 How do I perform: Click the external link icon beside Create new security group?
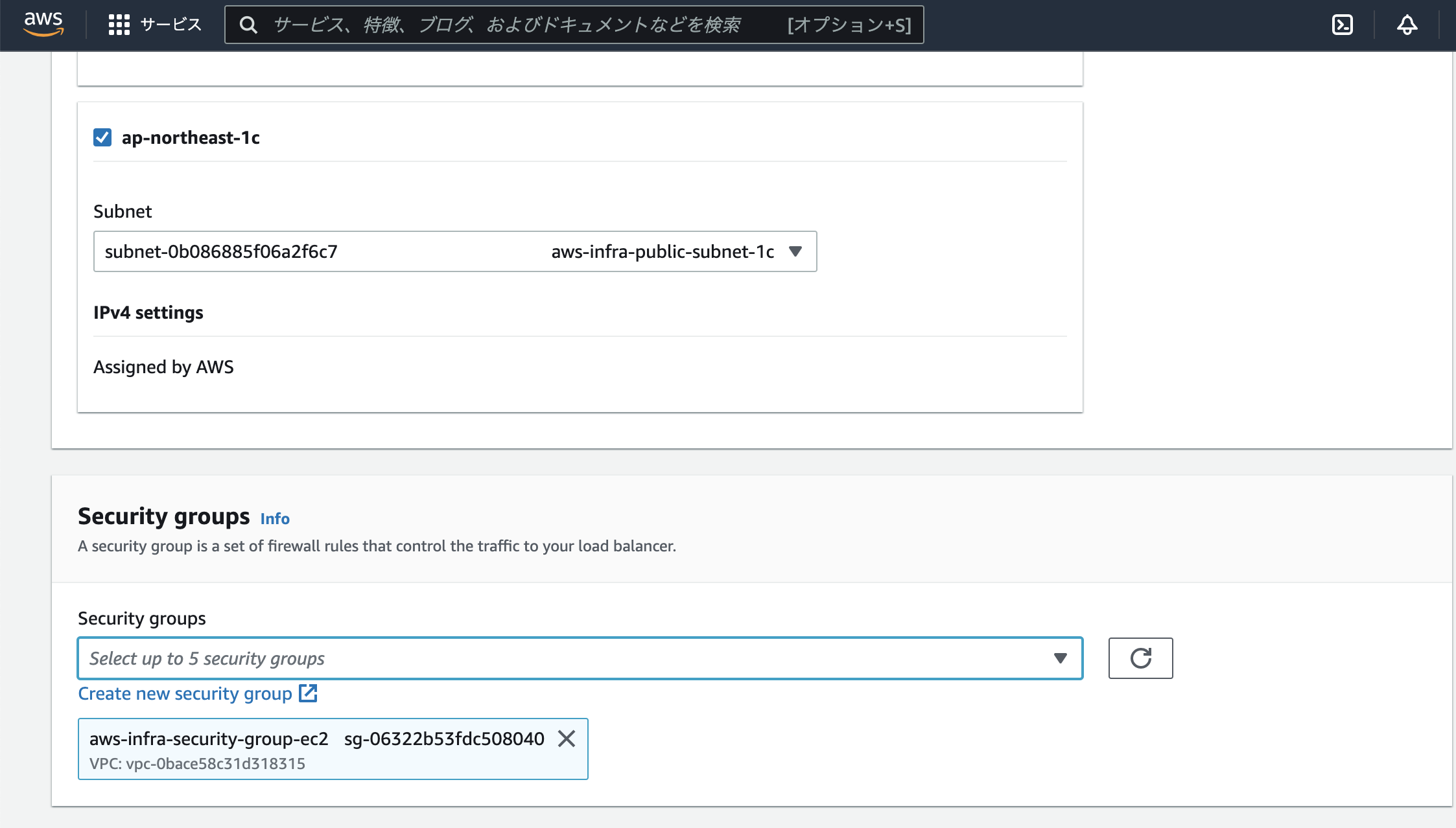(307, 693)
